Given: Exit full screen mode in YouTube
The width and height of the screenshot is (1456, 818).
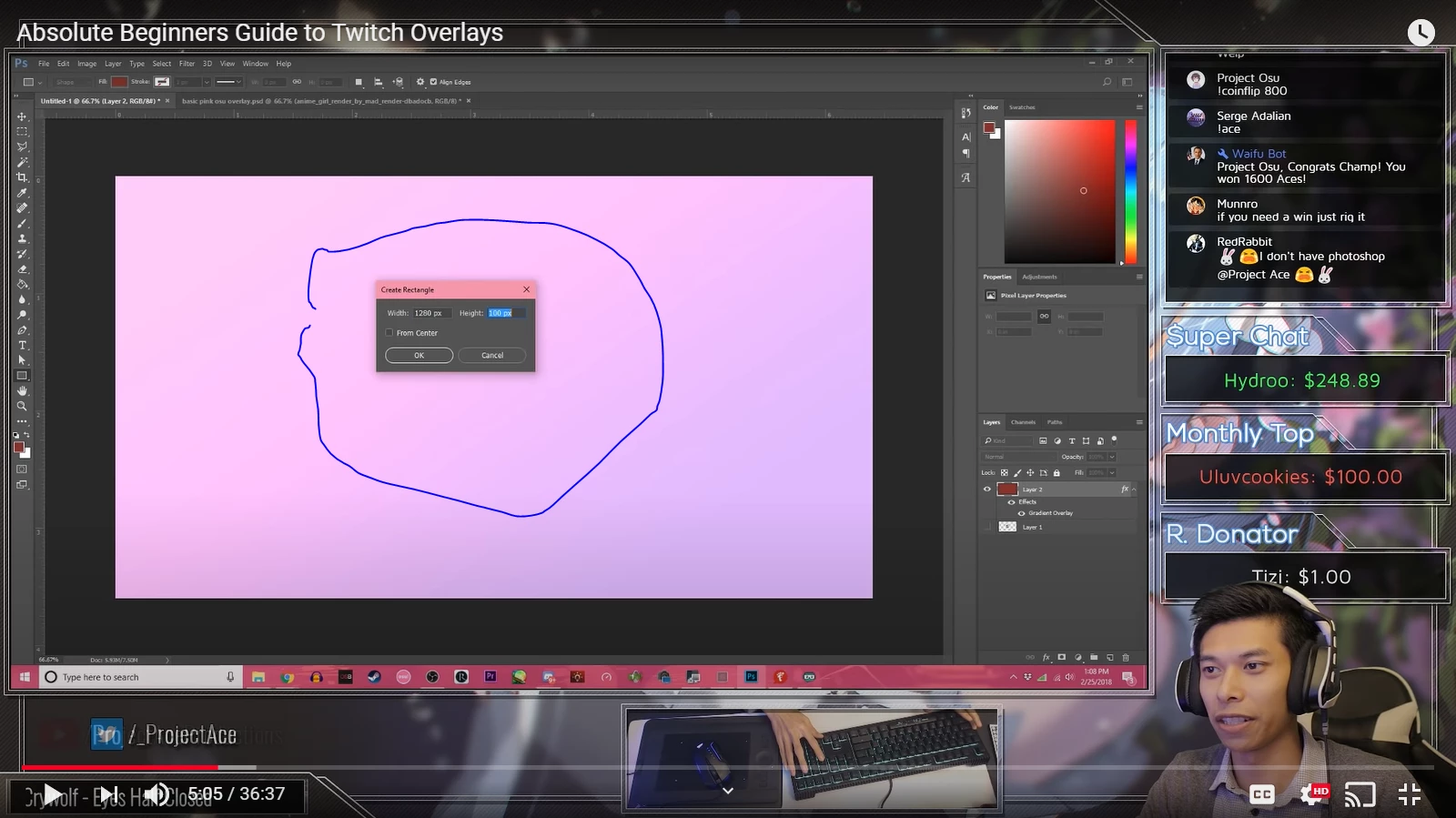Looking at the screenshot, I should pos(1409,794).
